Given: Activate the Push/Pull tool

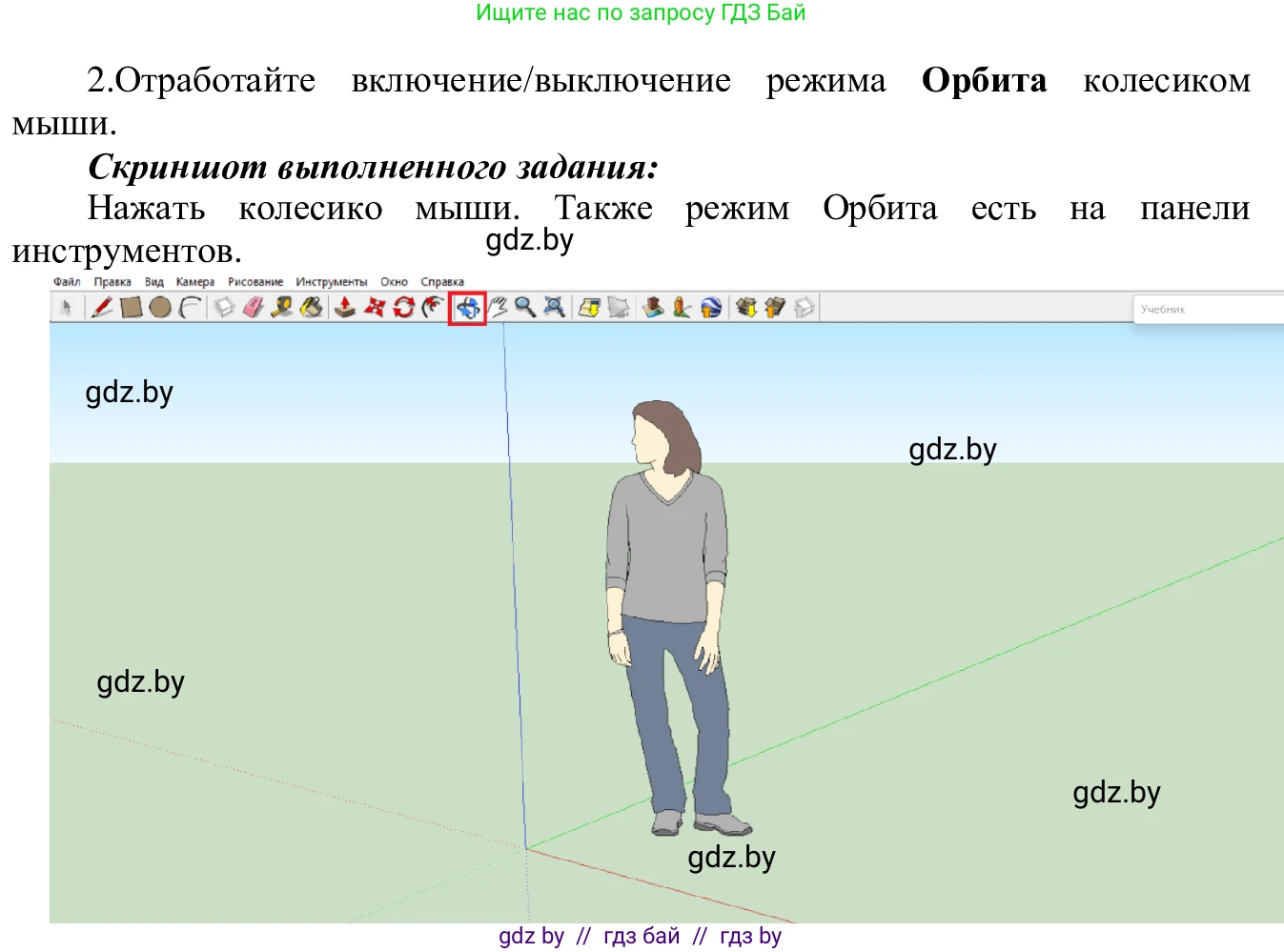Looking at the screenshot, I should (x=344, y=307).
